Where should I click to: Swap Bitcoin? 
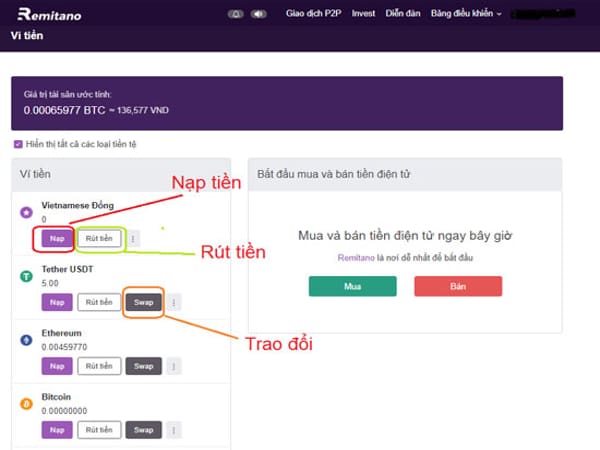tap(143, 430)
